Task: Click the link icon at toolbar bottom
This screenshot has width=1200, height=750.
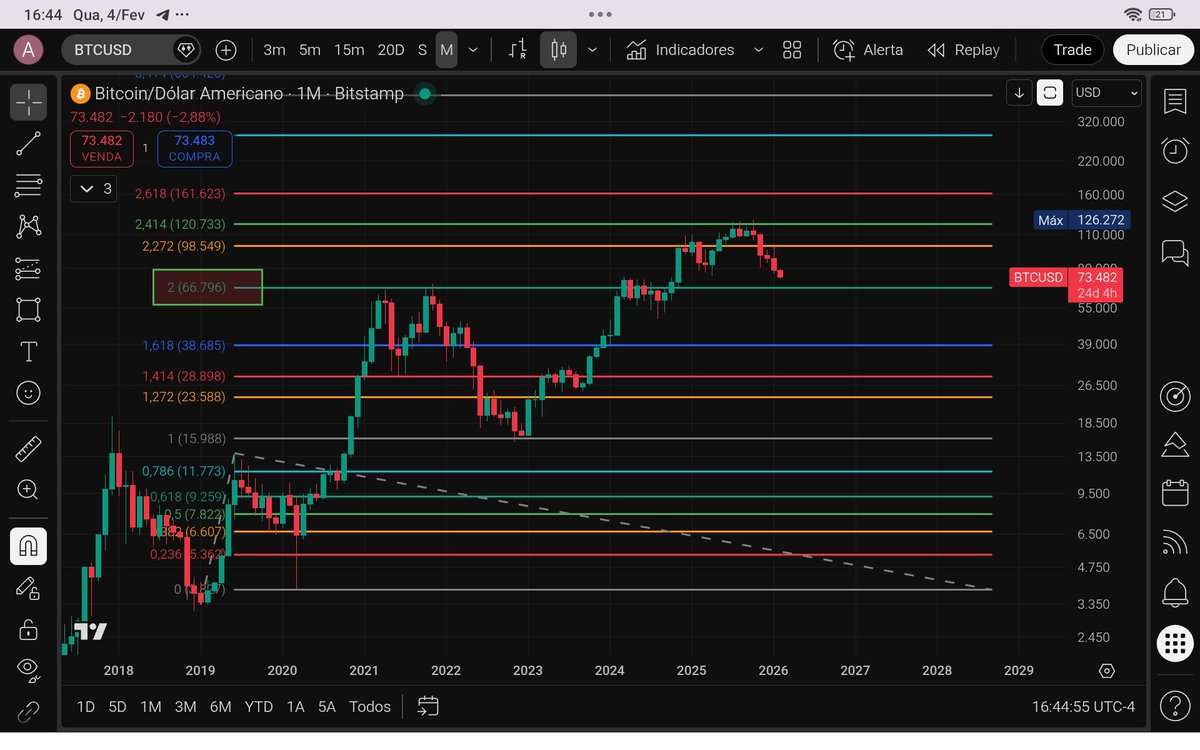Action: point(29,712)
